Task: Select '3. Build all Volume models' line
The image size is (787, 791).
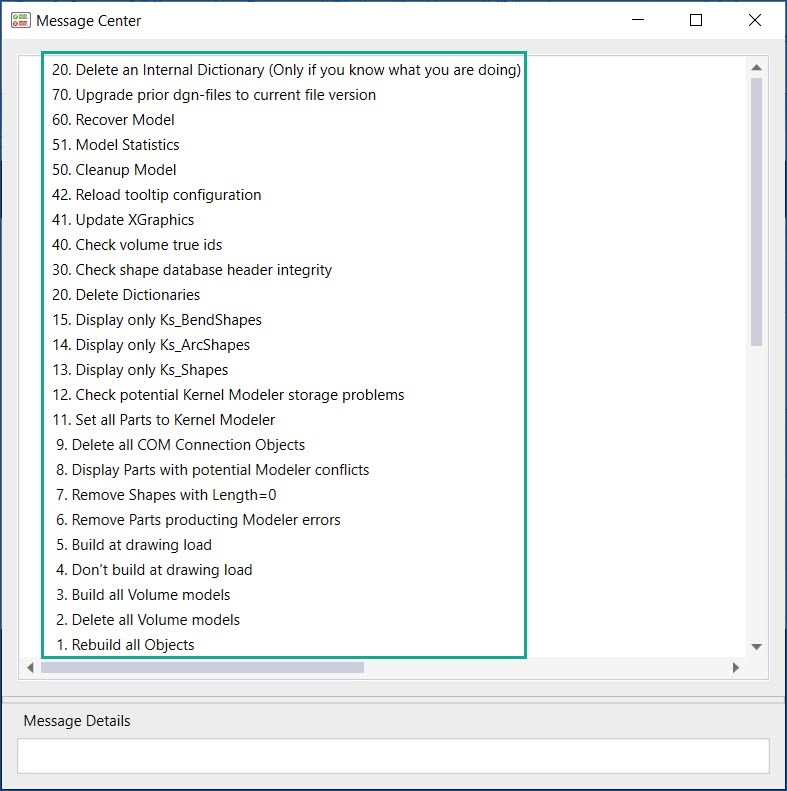Action: pyautogui.click(x=143, y=595)
